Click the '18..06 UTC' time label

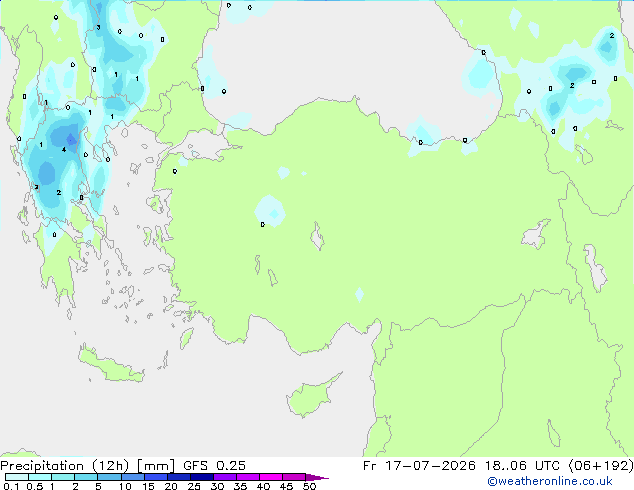click(x=522, y=466)
